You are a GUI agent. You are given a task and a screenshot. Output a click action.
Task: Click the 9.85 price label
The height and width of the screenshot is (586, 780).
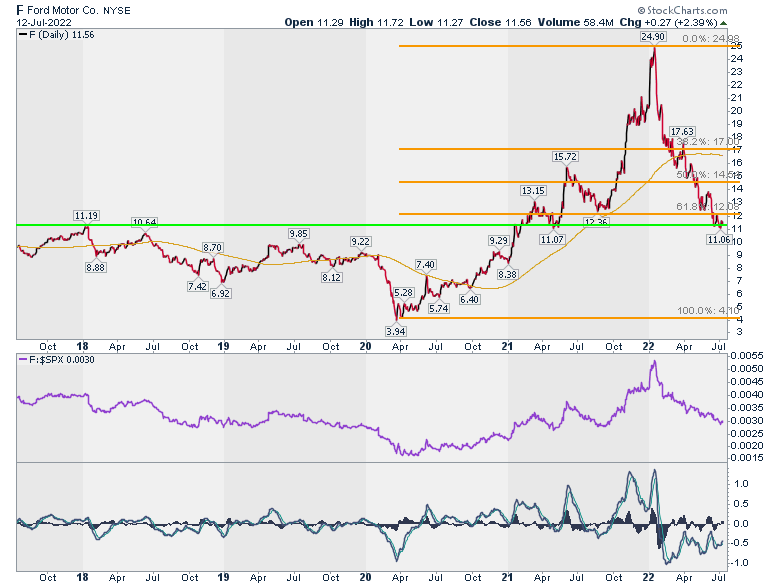click(298, 233)
